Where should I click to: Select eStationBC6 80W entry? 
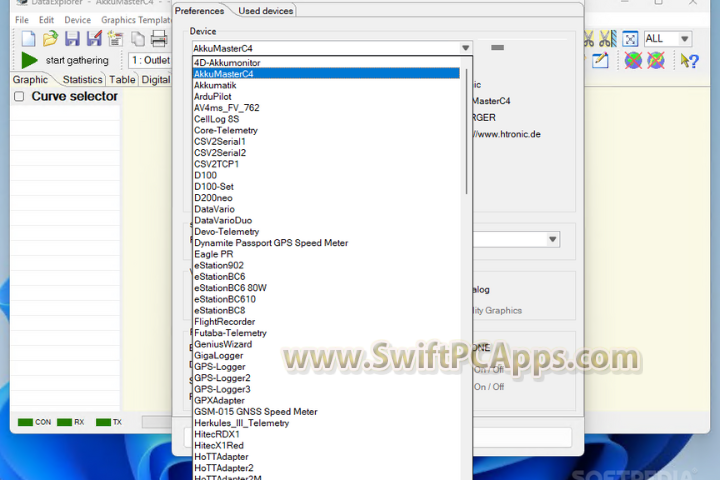pyautogui.click(x=326, y=288)
